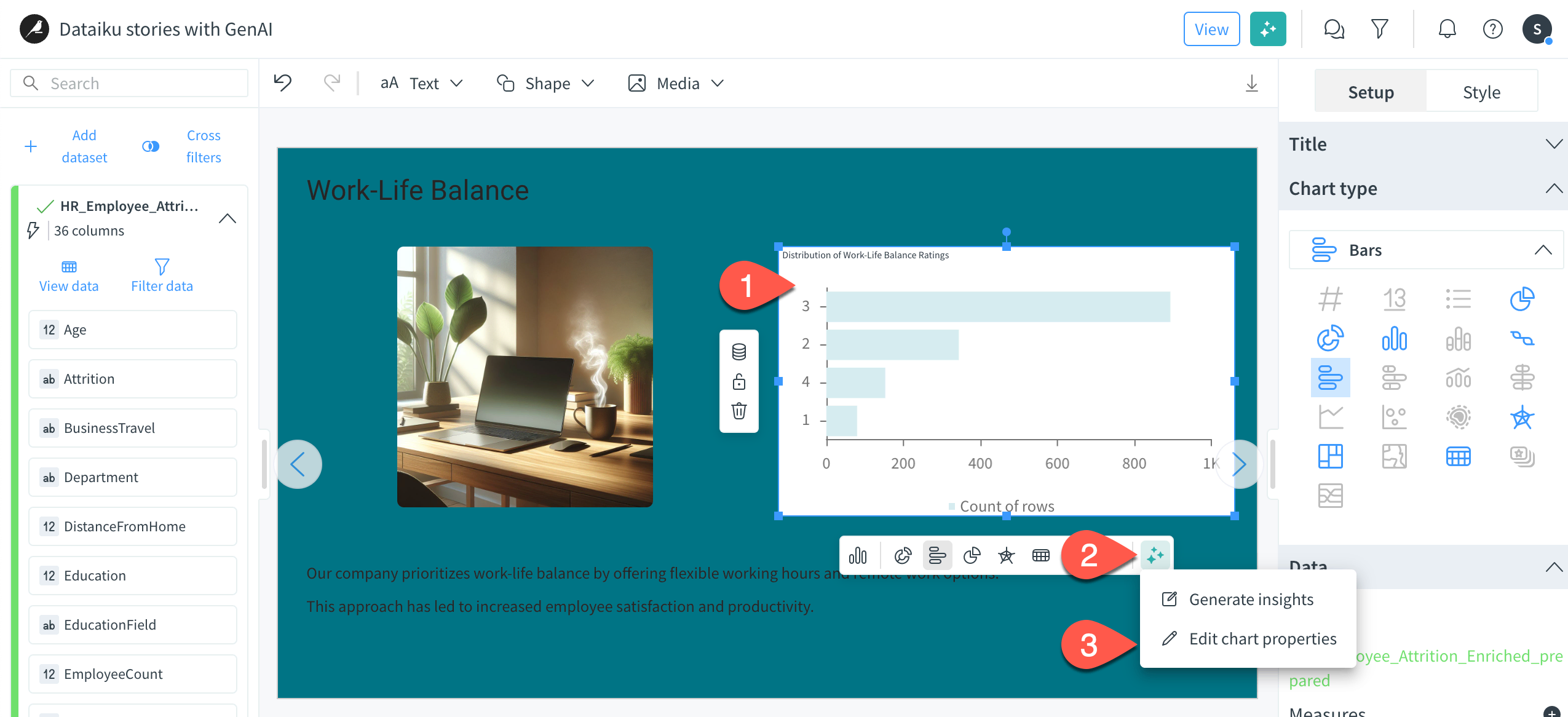The image size is (1568, 717).
Task: Type a query in the Search field
Action: [x=129, y=82]
